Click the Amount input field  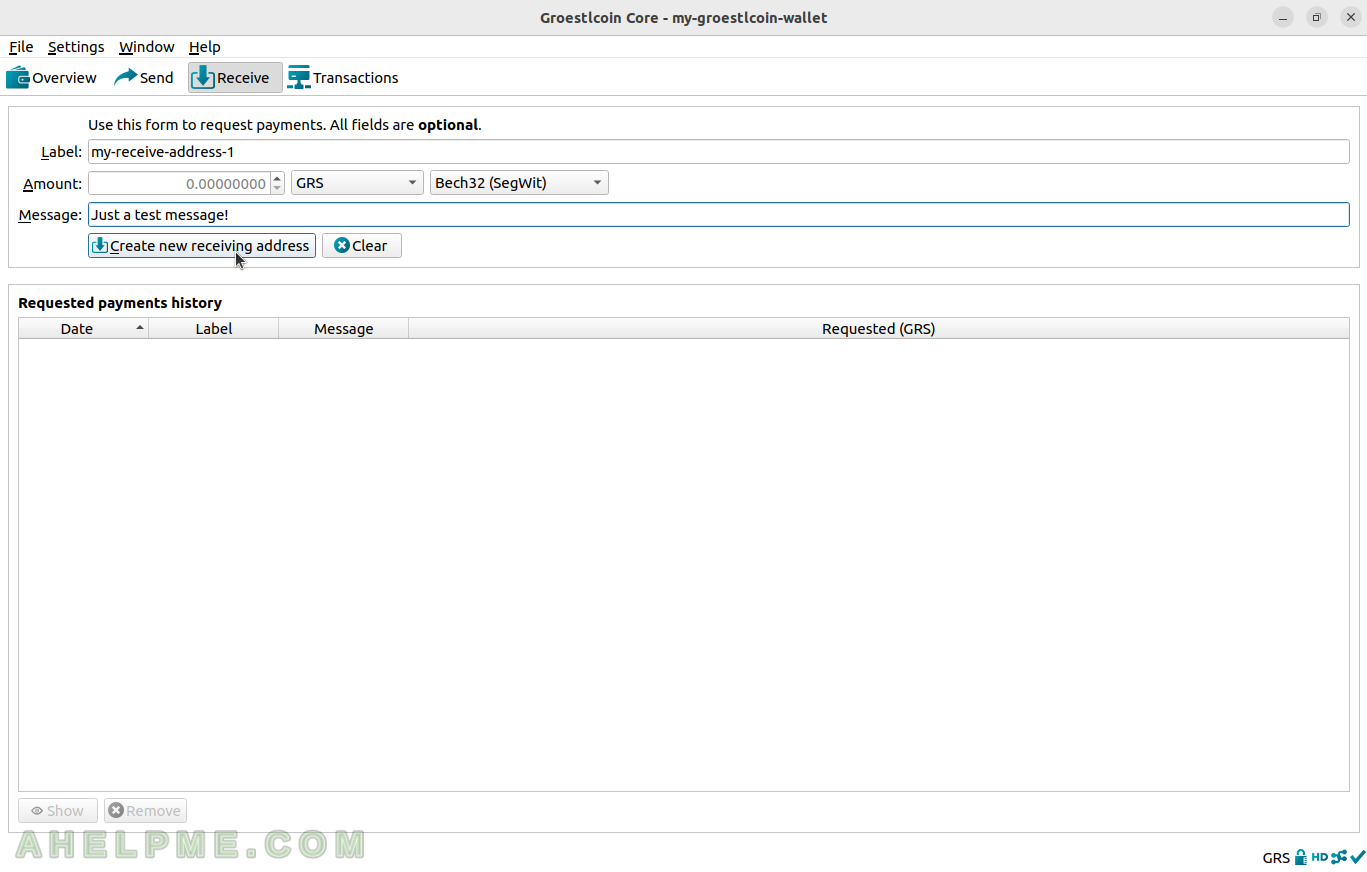[x=179, y=183]
